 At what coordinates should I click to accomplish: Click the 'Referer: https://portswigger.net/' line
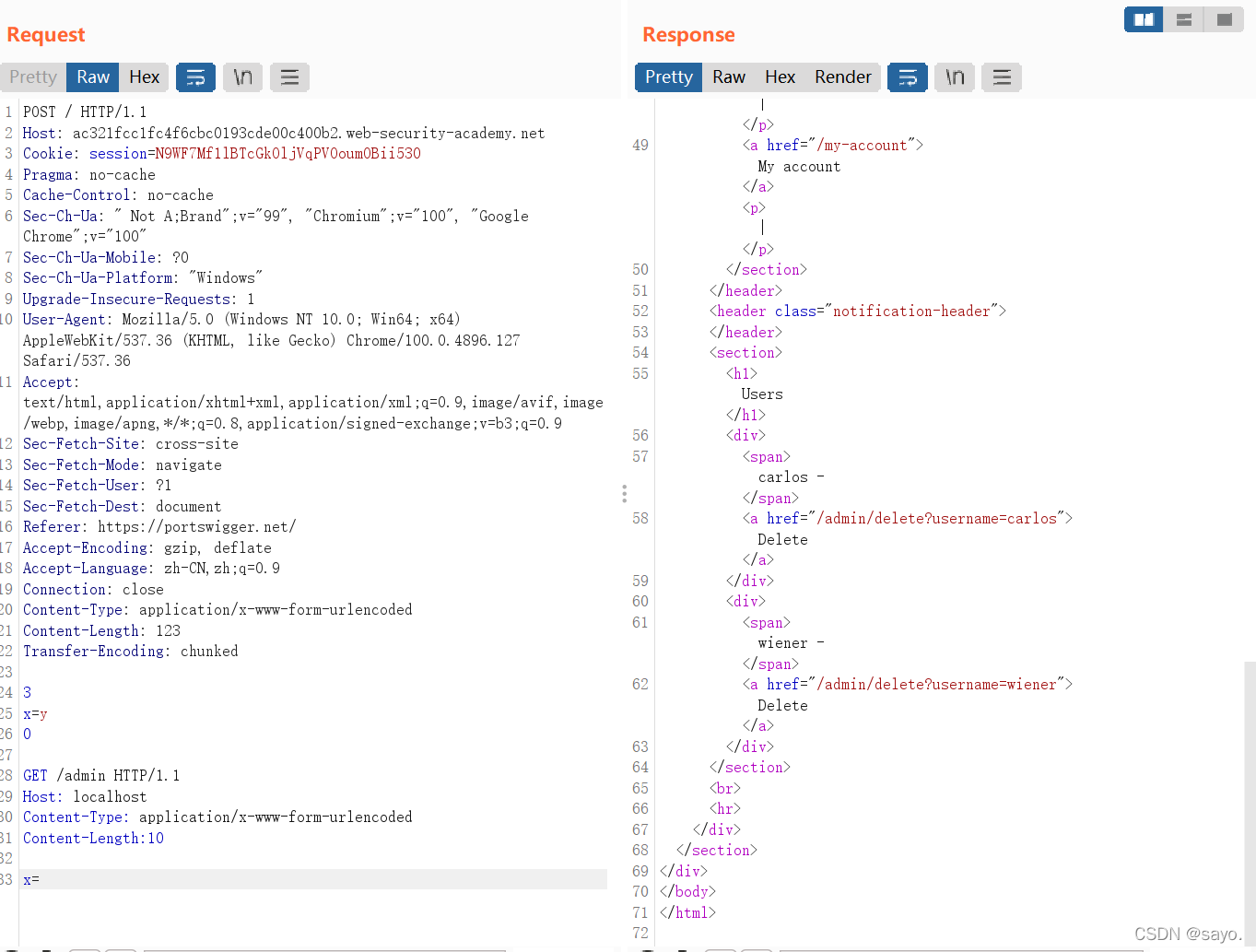coord(159,527)
